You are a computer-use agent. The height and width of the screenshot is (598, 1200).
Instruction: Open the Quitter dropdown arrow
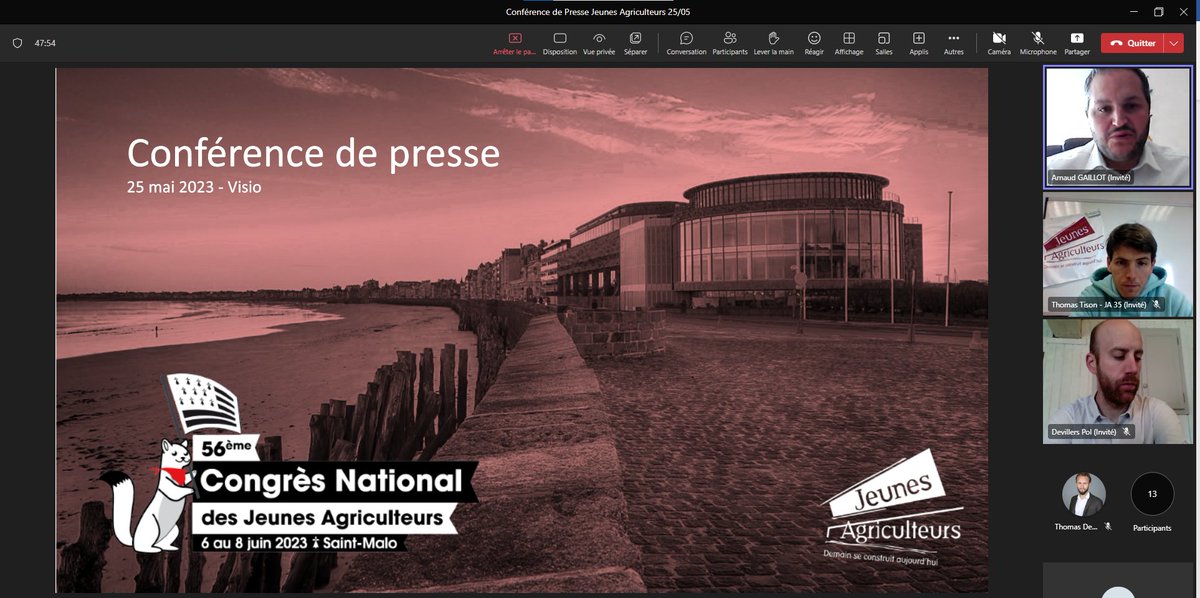coord(1171,43)
